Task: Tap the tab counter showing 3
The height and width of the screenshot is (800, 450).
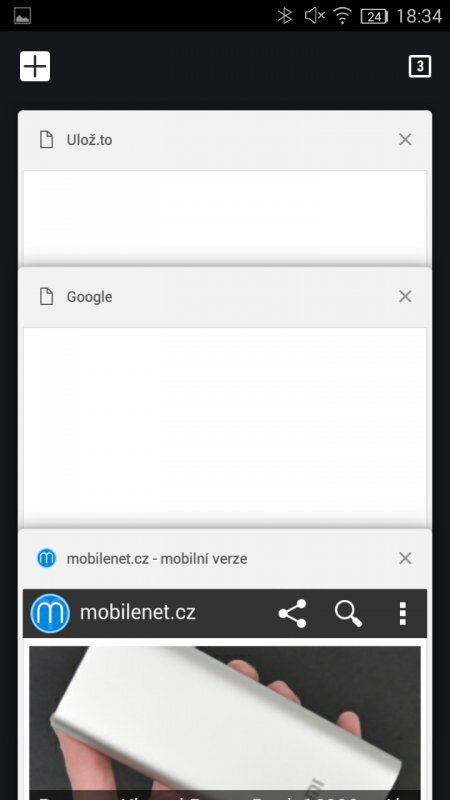Action: tap(420, 66)
